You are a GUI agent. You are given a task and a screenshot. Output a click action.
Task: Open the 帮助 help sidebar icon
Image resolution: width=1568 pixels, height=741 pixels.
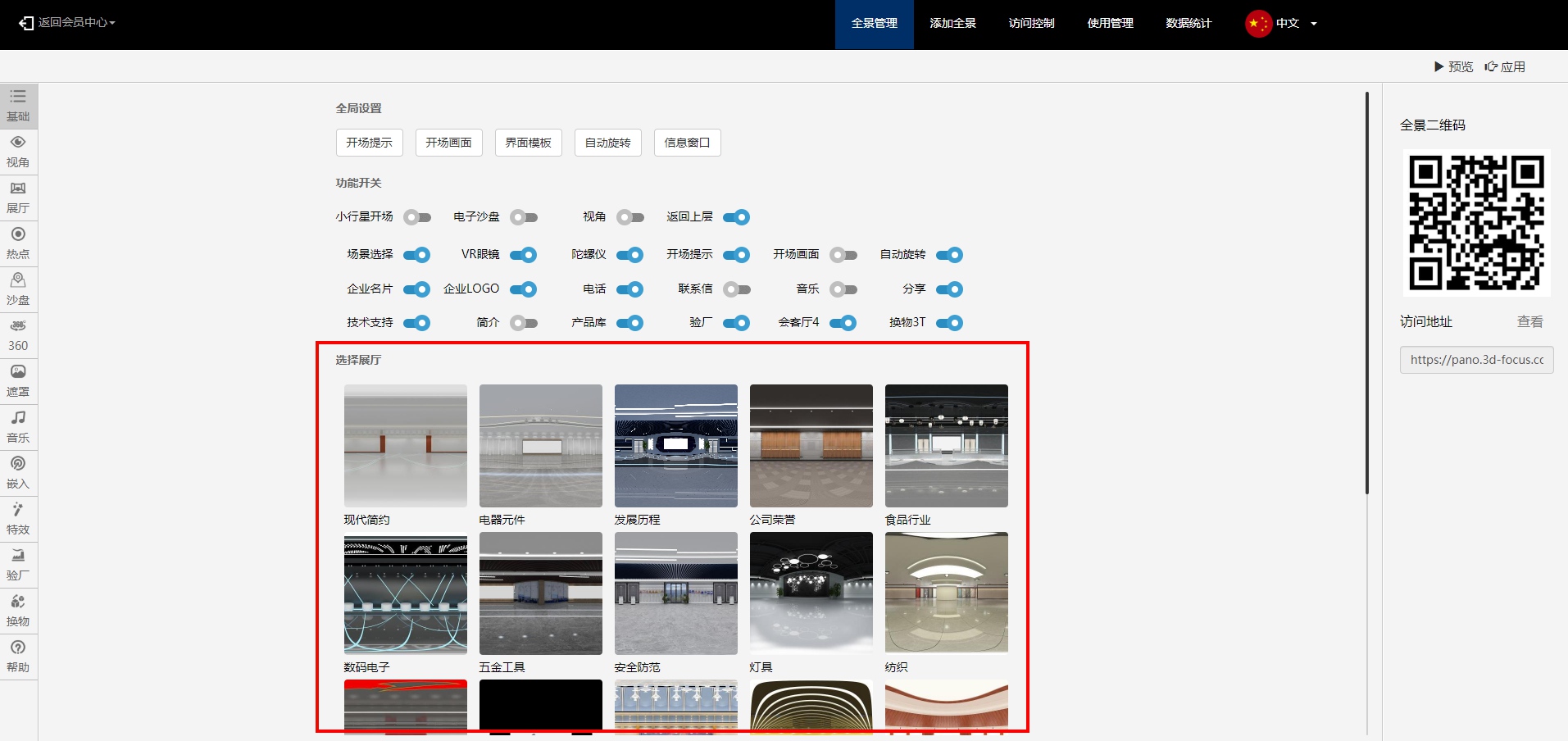pos(18,657)
